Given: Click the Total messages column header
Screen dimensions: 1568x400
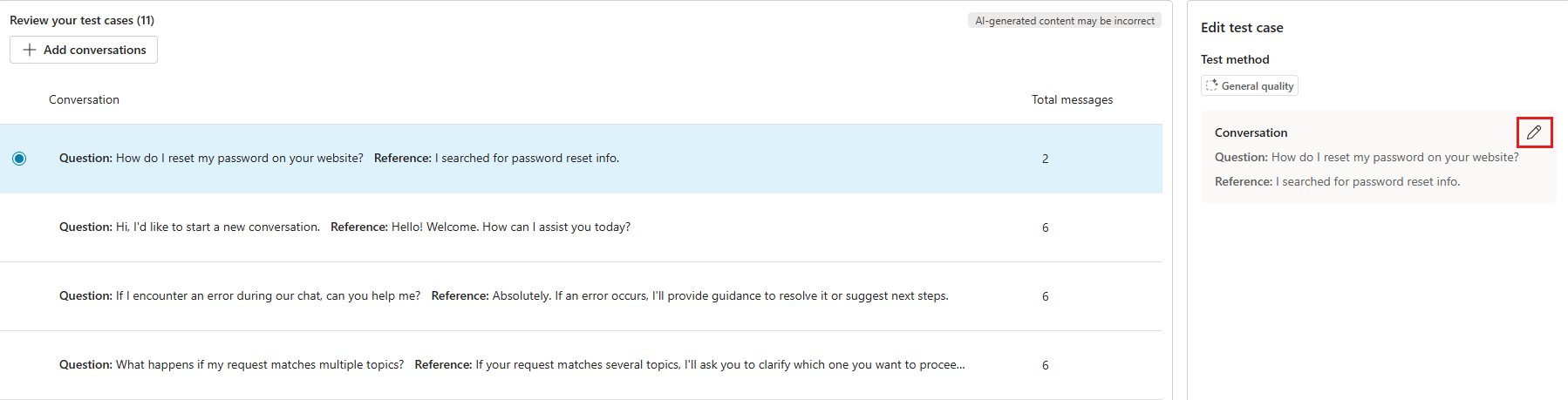Looking at the screenshot, I should click(x=1072, y=100).
